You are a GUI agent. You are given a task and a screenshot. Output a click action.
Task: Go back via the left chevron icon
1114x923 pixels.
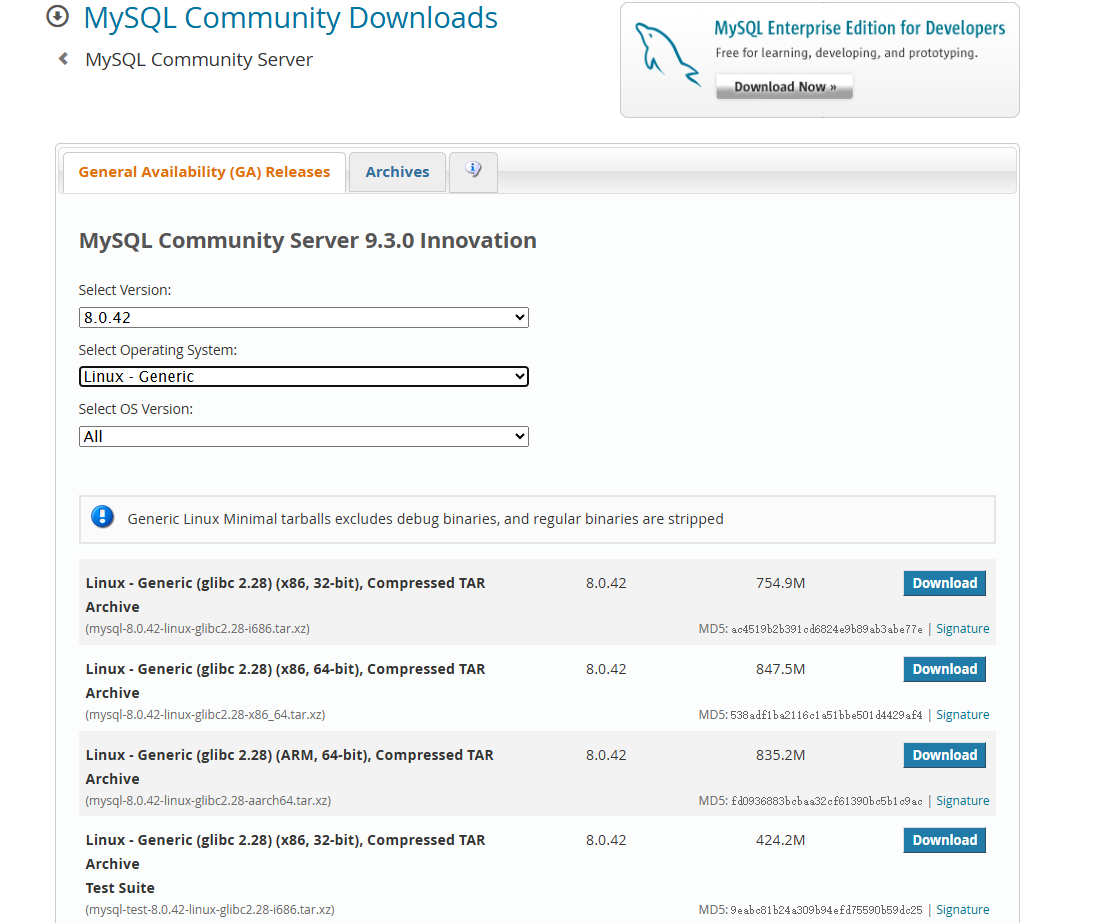[x=63, y=59]
